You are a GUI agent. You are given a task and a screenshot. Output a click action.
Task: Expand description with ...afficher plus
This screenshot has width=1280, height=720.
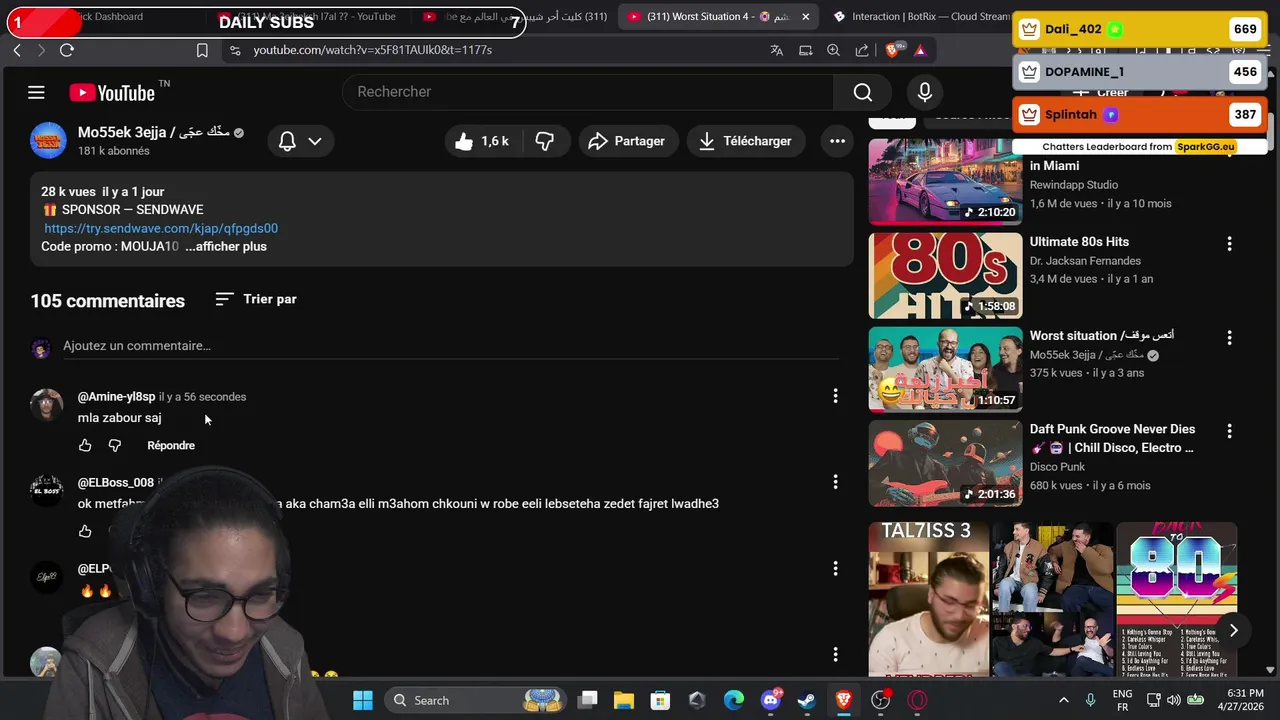coord(226,246)
